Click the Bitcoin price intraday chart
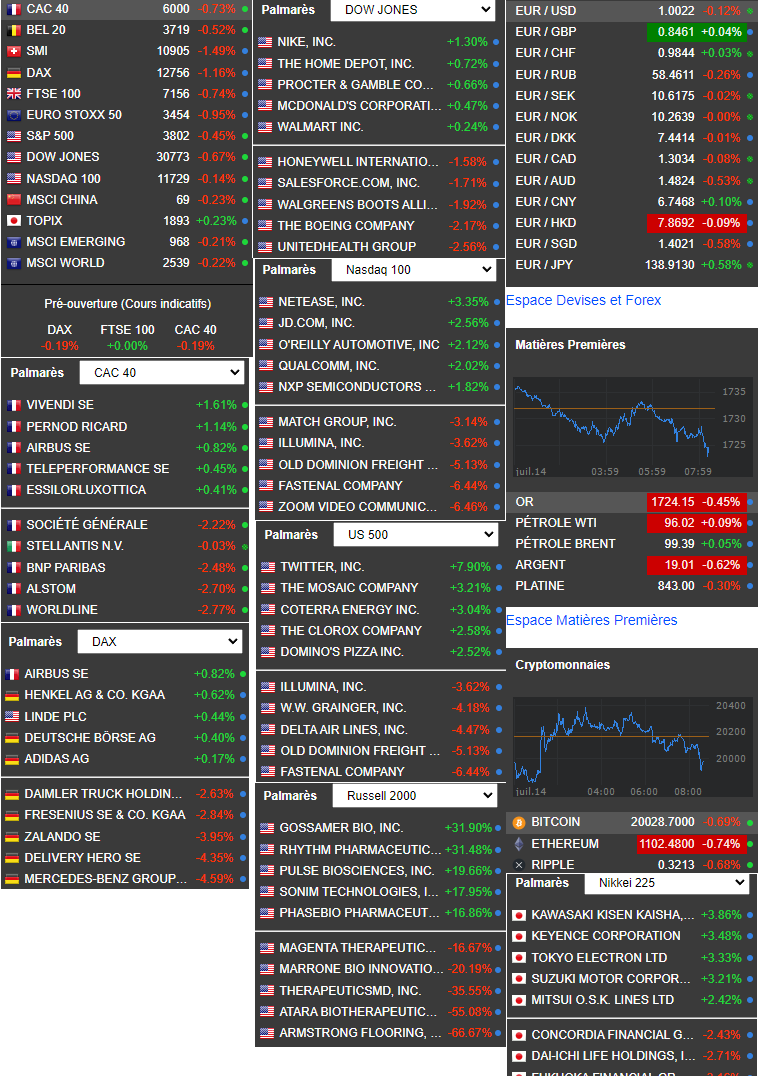The image size is (762, 1076). (632, 747)
